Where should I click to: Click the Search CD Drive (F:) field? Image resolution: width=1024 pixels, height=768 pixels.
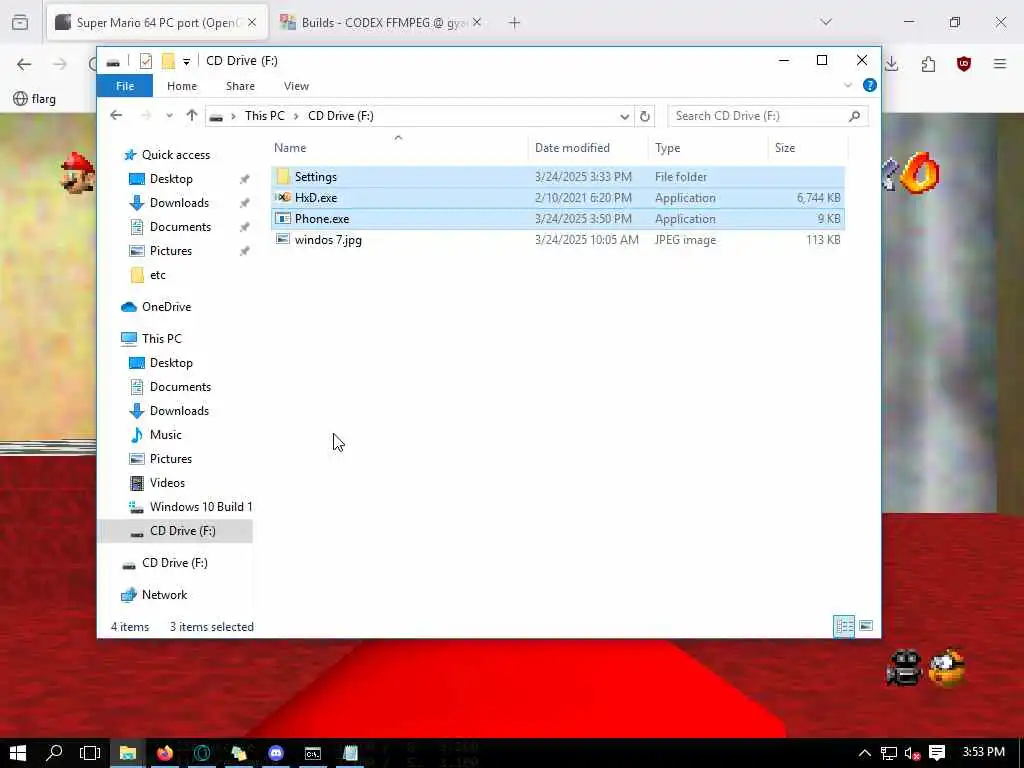pyautogui.click(x=768, y=116)
